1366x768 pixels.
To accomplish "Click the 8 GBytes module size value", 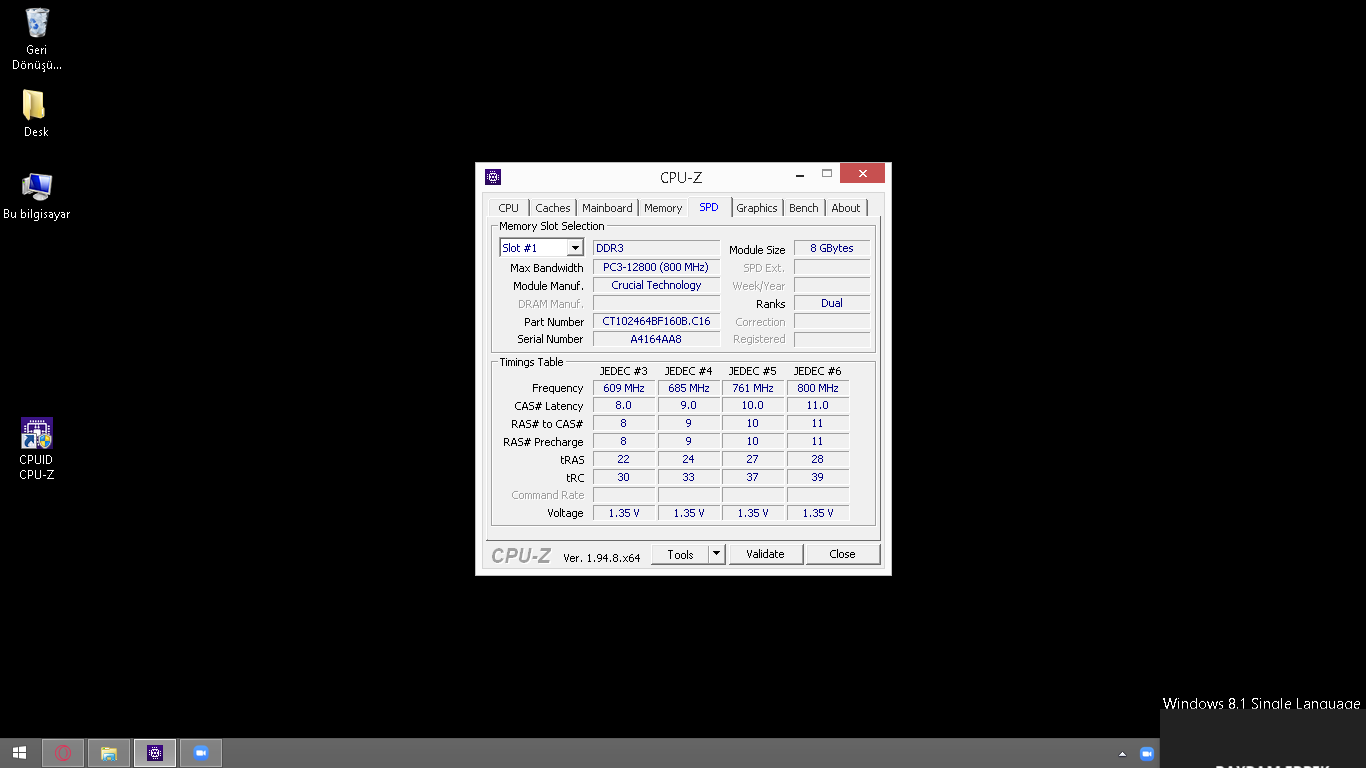I will pos(832,248).
